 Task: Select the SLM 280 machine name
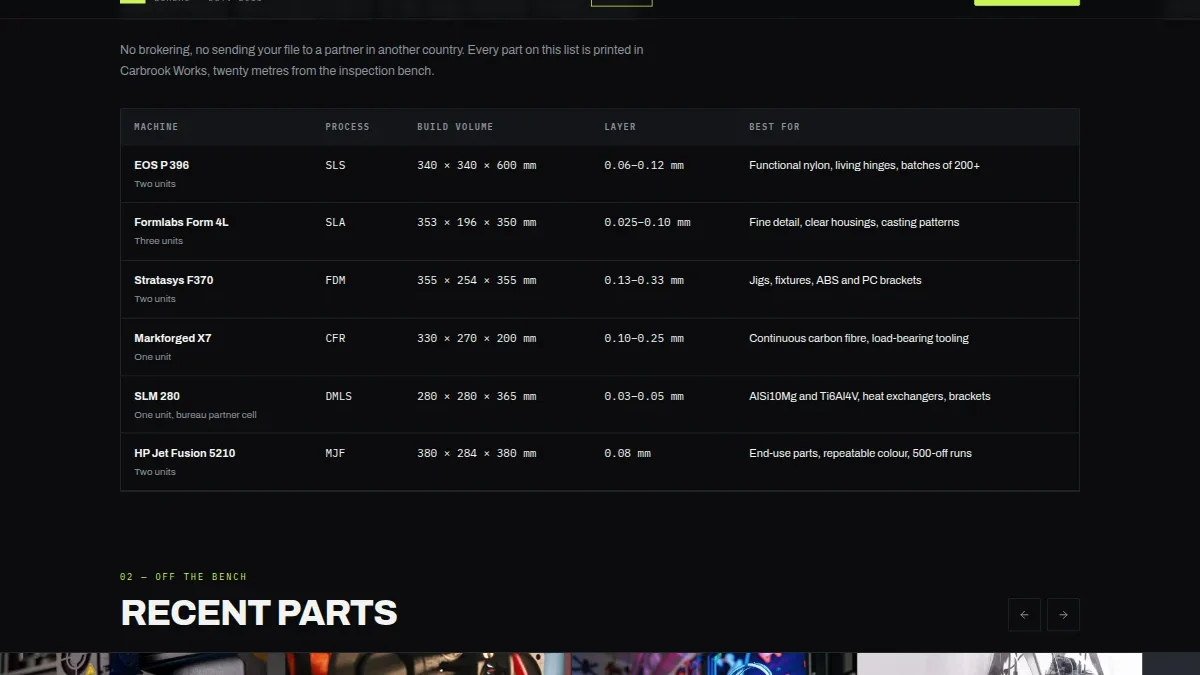(157, 396)
